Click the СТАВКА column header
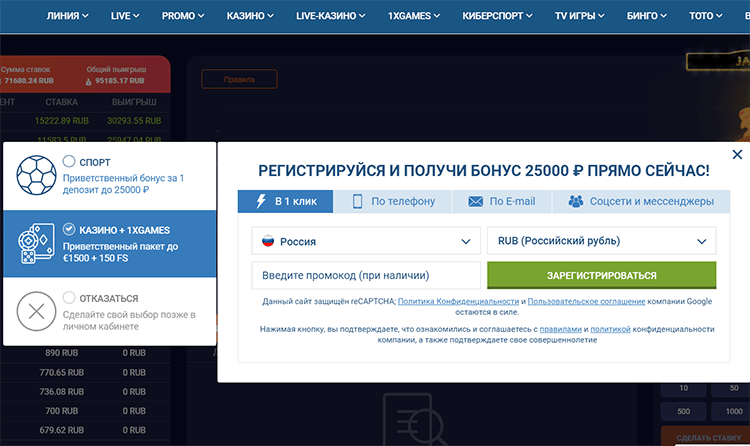Viewport: 750px width, 446px height. pyautogui.click(x=61, y=102)
